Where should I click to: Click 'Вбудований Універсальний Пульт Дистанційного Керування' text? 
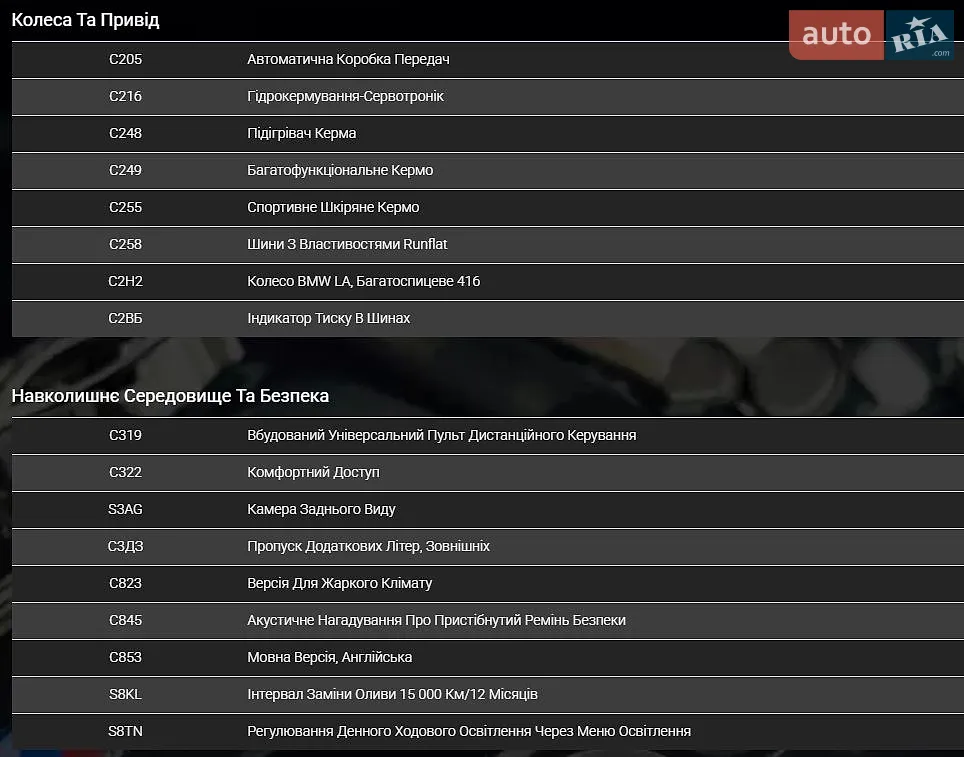tap(441, 435)
